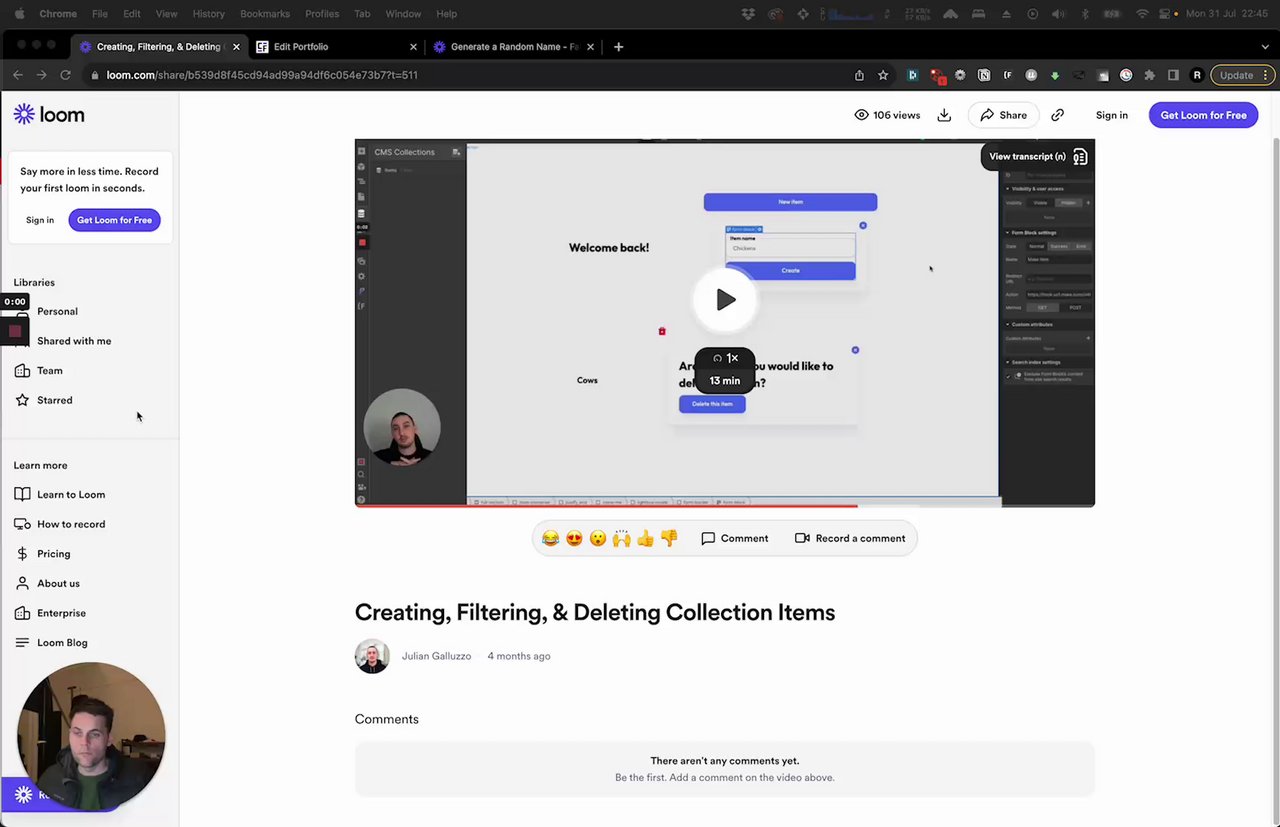The image size is (1280, 827).
Task: Open the Enterprise page
Action: (x=51, y=613)
